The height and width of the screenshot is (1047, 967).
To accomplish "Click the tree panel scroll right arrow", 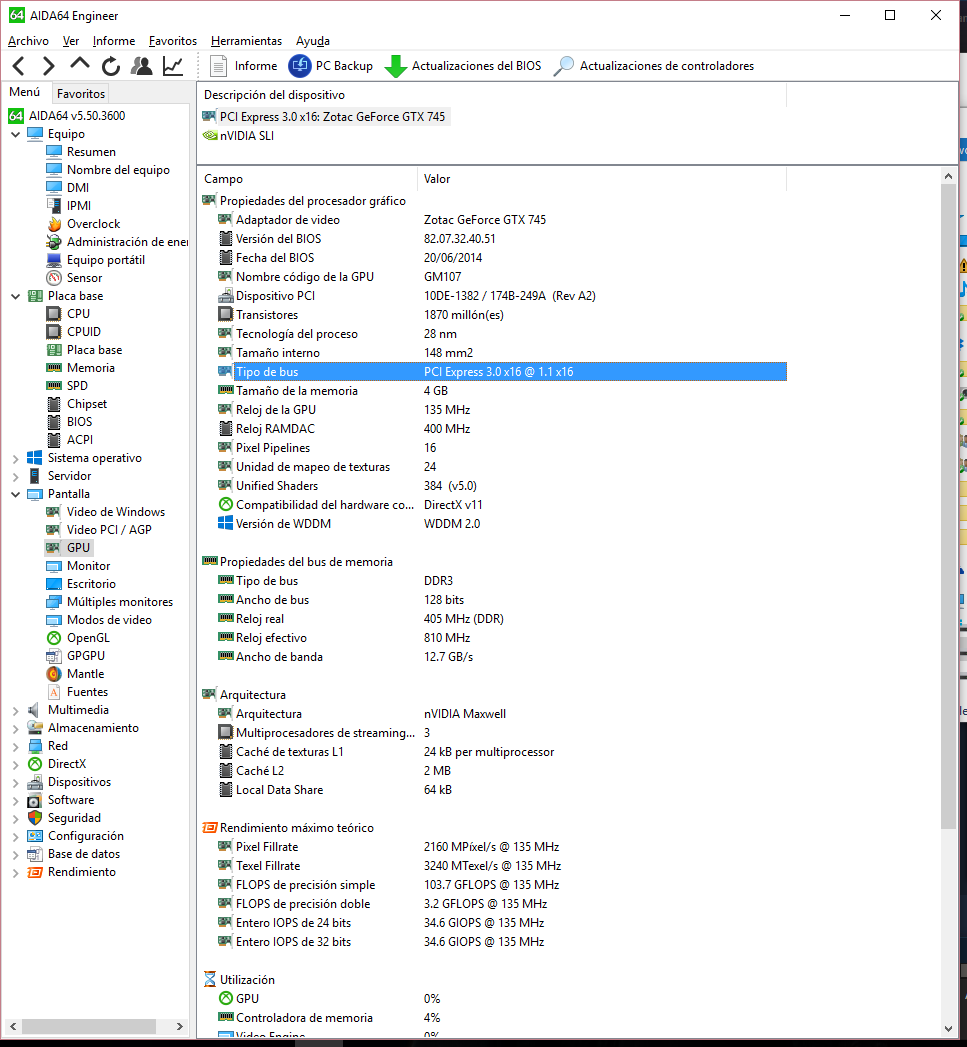I will (x=179, y=1026).
